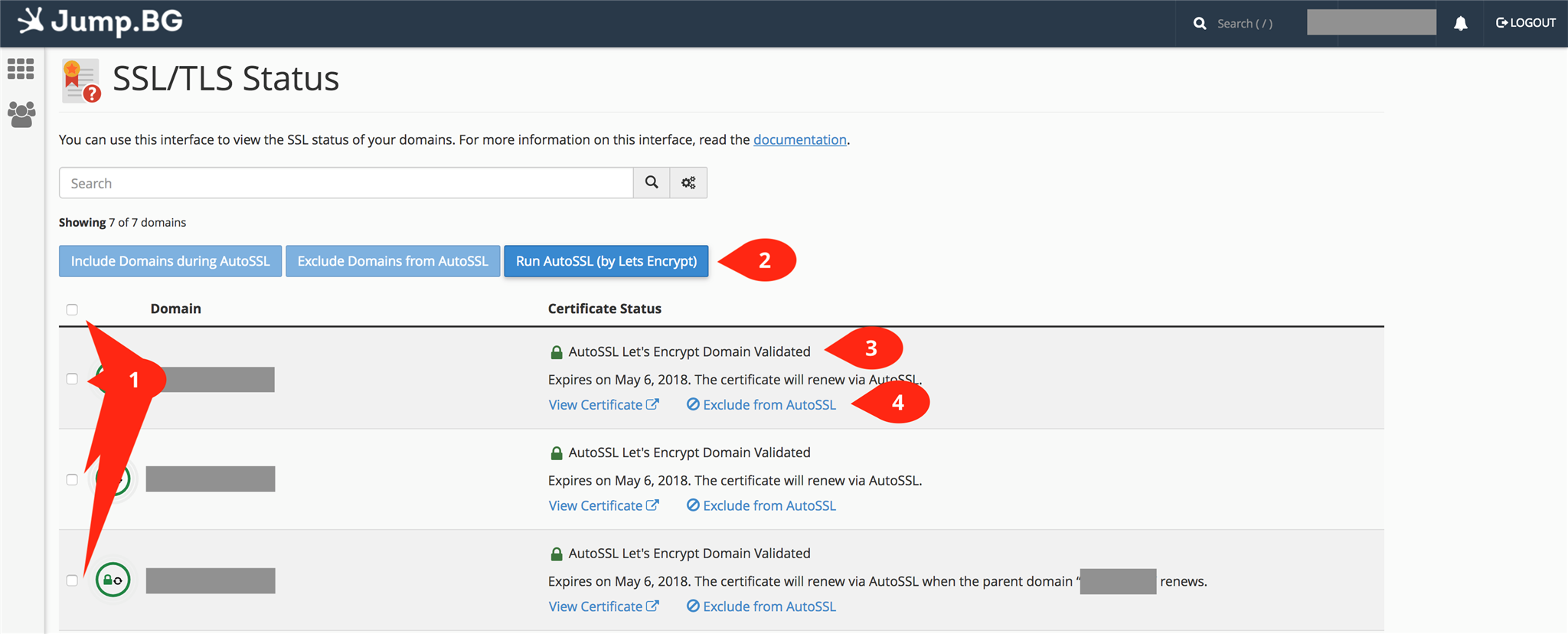Click the 'Showing 7 of 7 domains' text

coord(122,222)
